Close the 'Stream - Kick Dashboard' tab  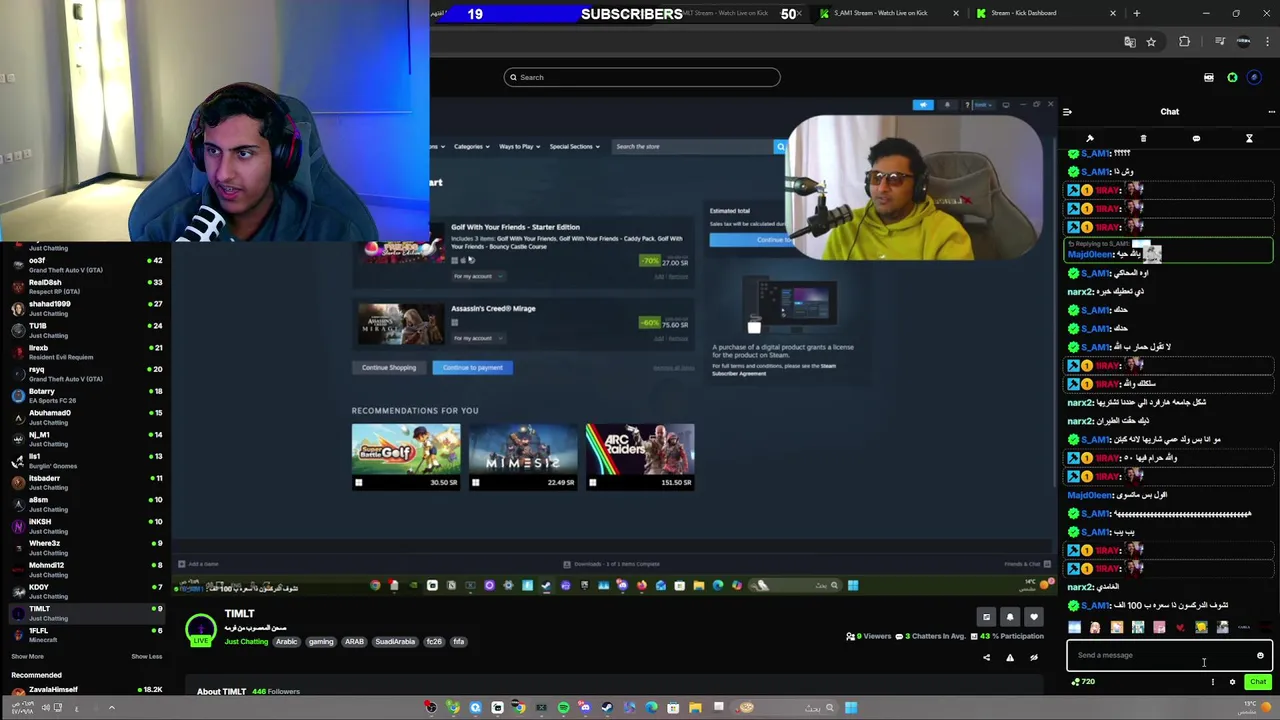tap(1113, 13)
